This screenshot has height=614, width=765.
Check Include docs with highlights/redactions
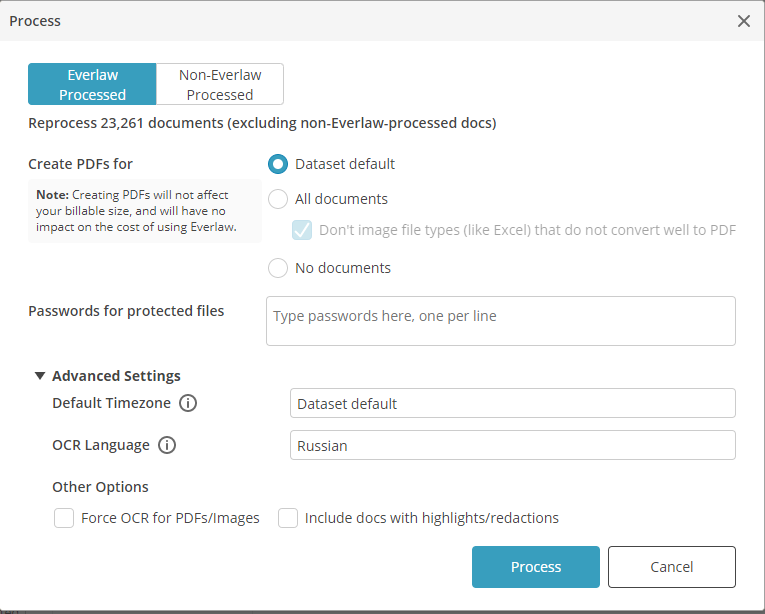click(288, 518)
